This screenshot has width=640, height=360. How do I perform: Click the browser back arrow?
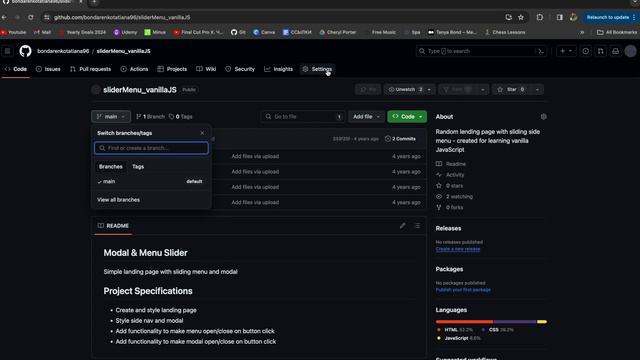pos(4,17)
